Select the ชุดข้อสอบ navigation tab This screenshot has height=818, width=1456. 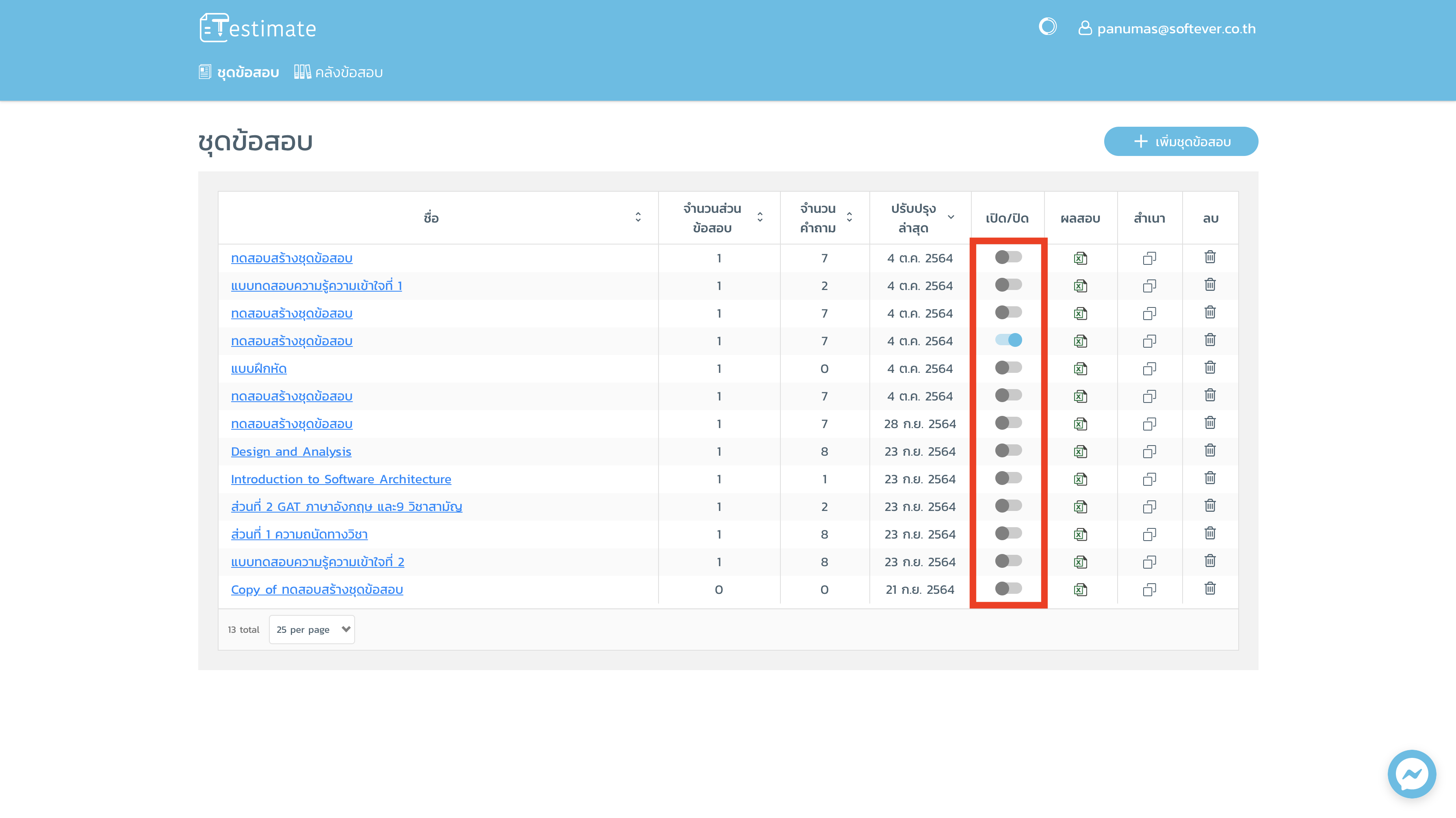click(x=239, y=72)
